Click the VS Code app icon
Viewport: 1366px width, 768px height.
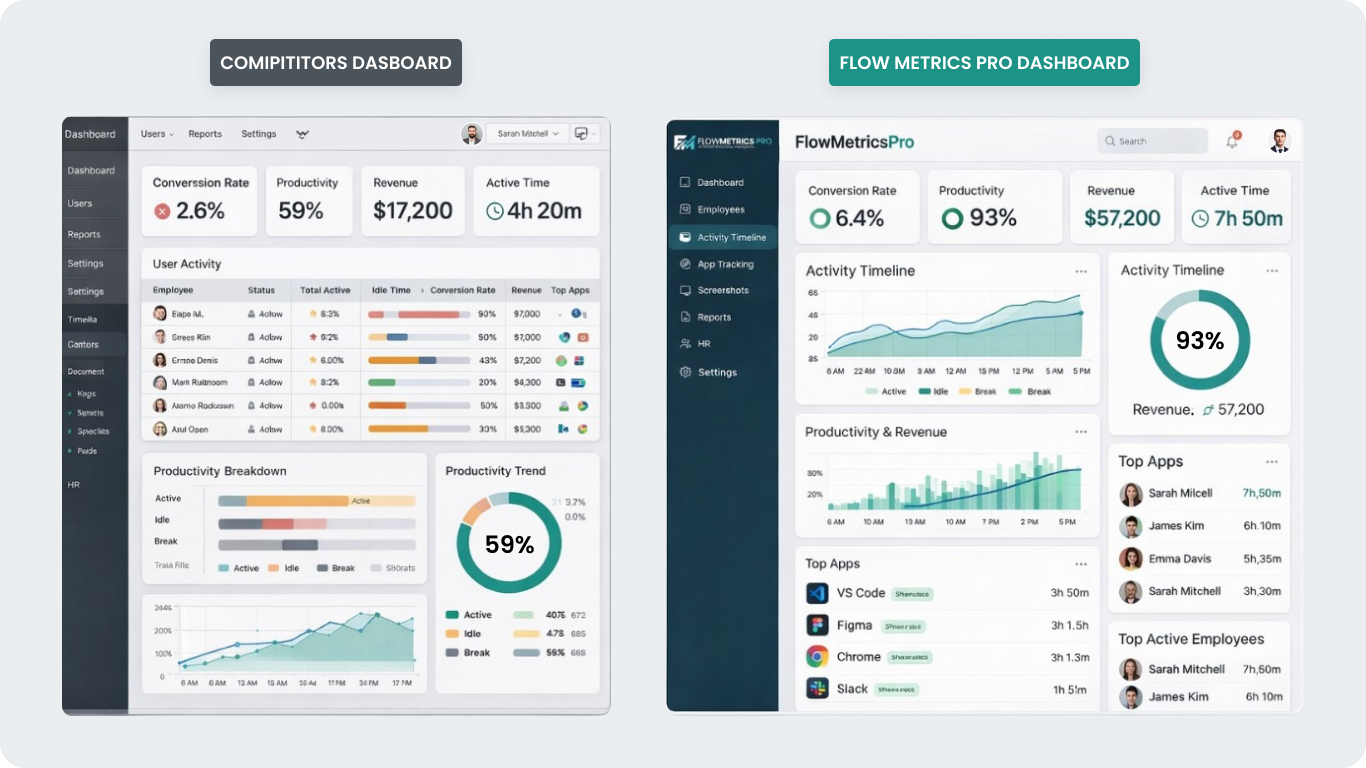817,593
